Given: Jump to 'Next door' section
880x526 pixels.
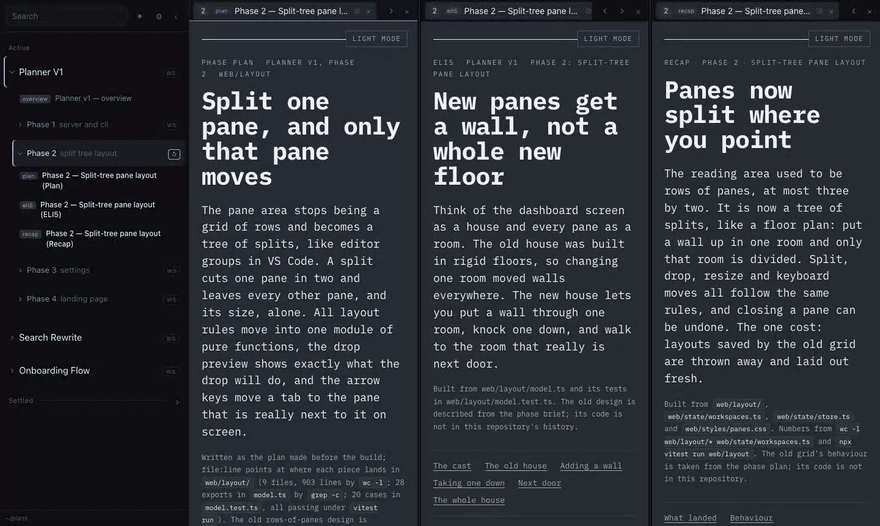Looking at the screenshot, I should pyautogui.click(x=539, y=483).
